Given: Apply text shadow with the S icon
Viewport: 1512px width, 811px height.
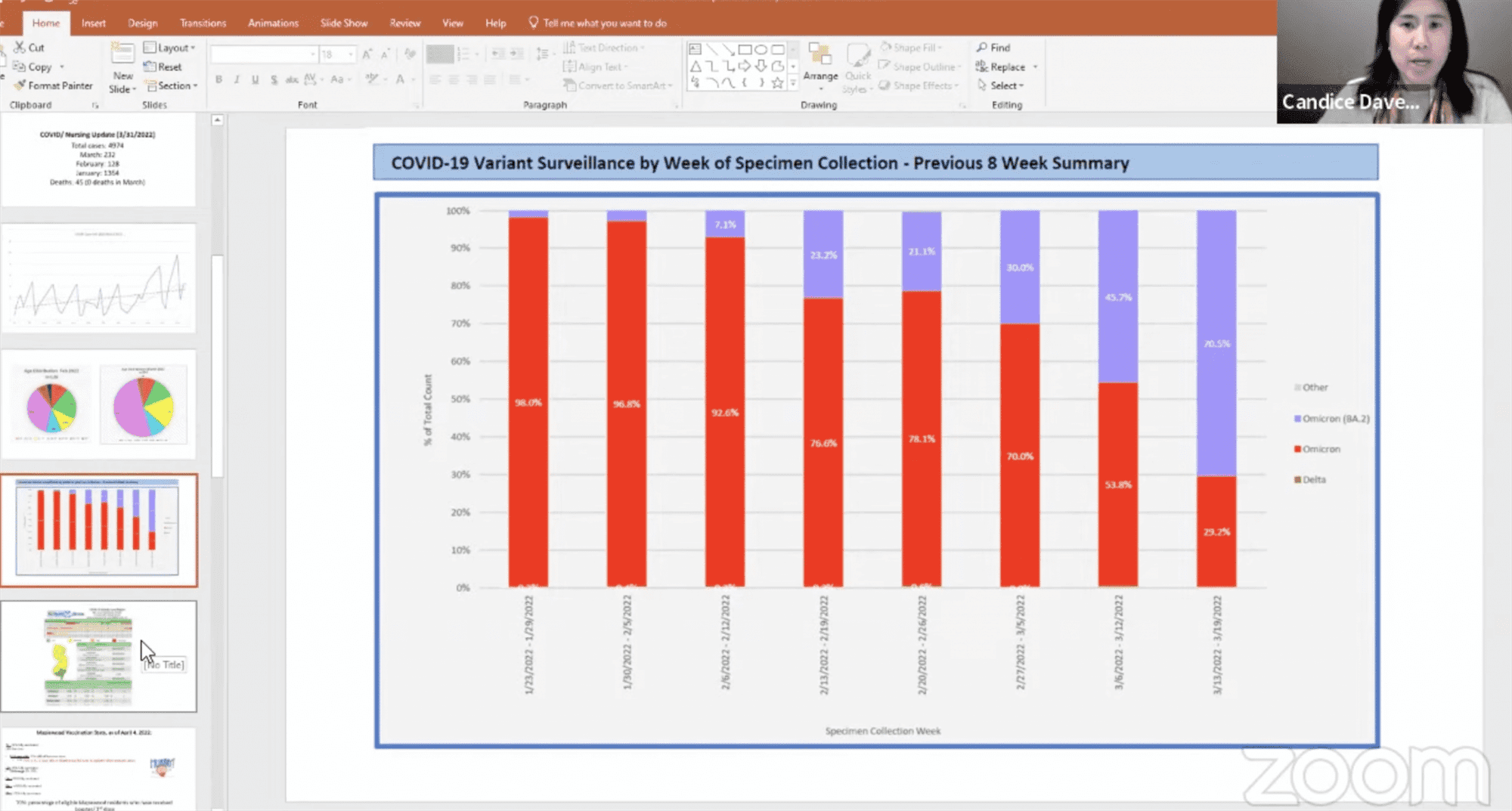Looking at the screenshot, I should click(x=274, y=79).
